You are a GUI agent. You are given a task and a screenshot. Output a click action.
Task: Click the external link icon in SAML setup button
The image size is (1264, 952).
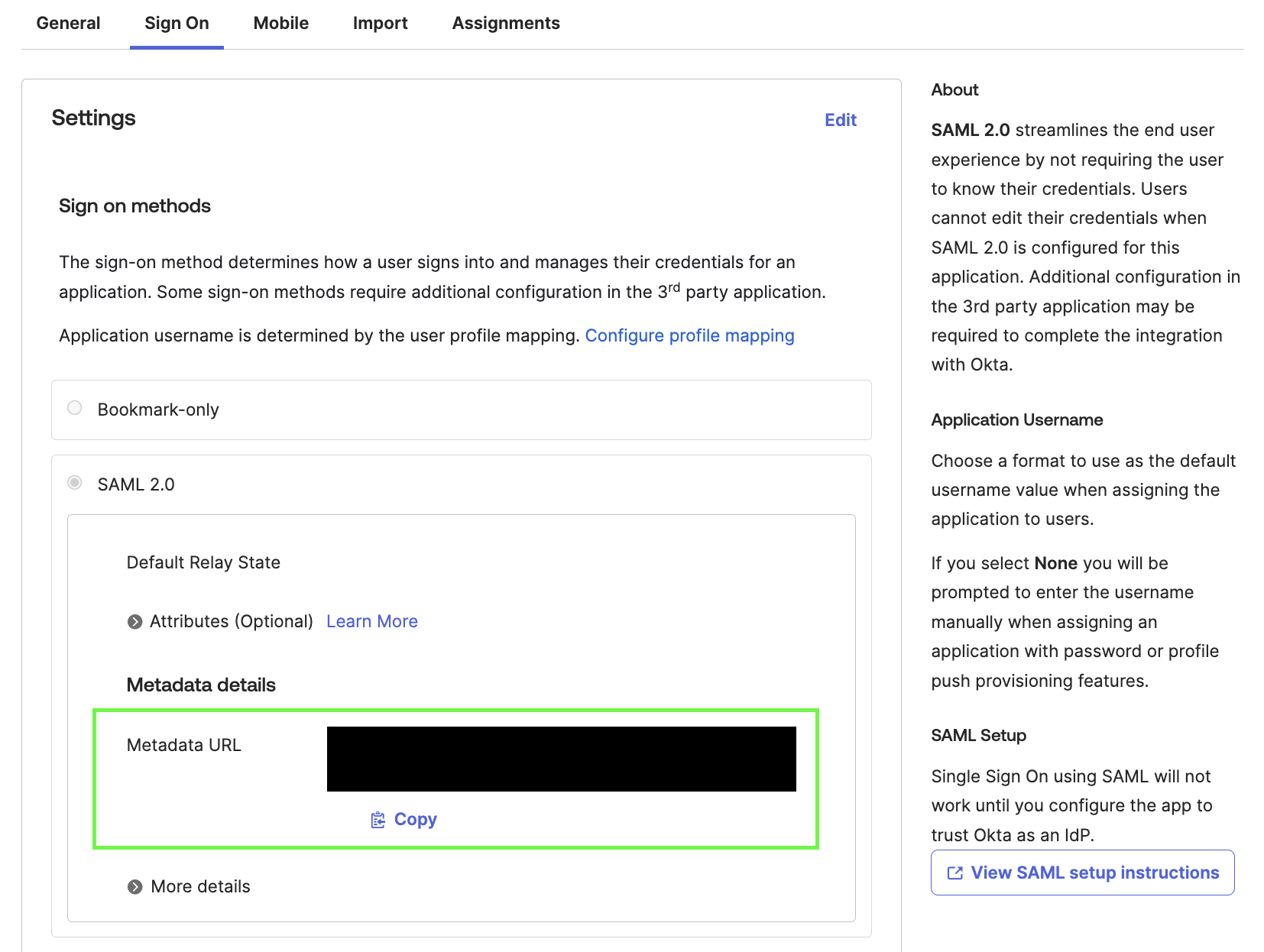pyautogui.click(x=954, y=872)
